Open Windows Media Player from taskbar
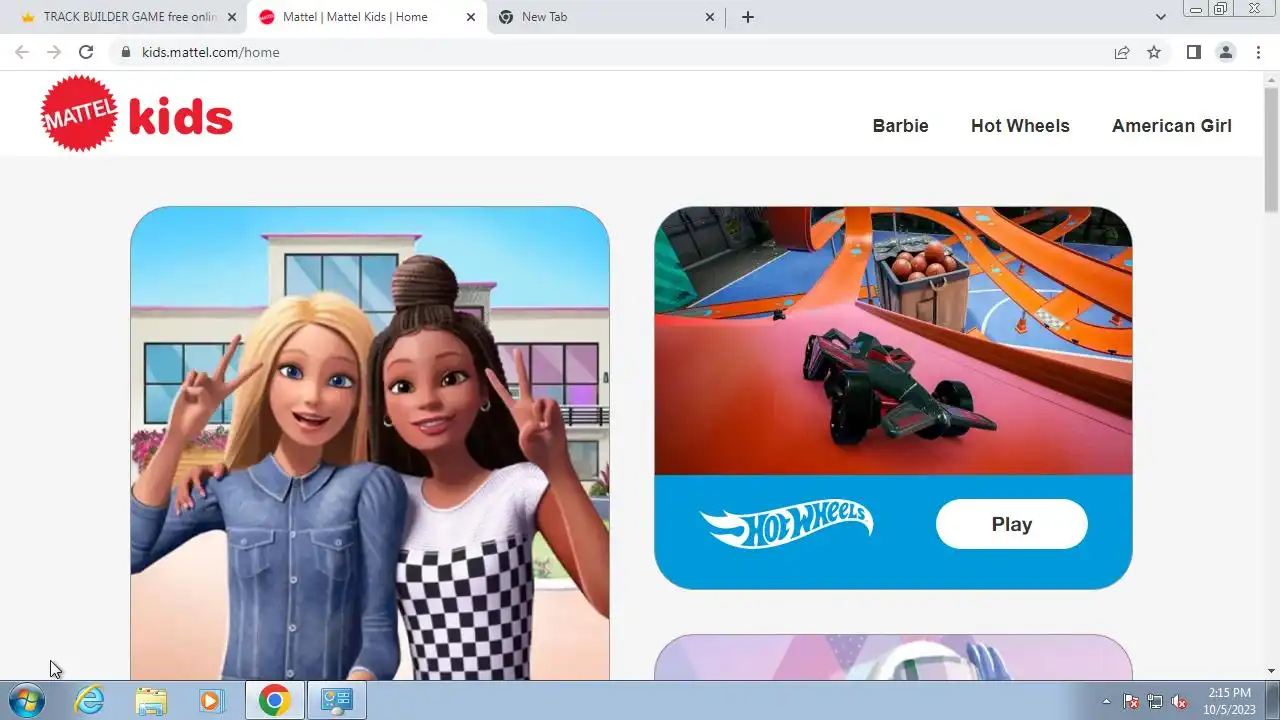The width and height of the screenshot is (1280, 720). pyautogui.click(x=211, y=700)
